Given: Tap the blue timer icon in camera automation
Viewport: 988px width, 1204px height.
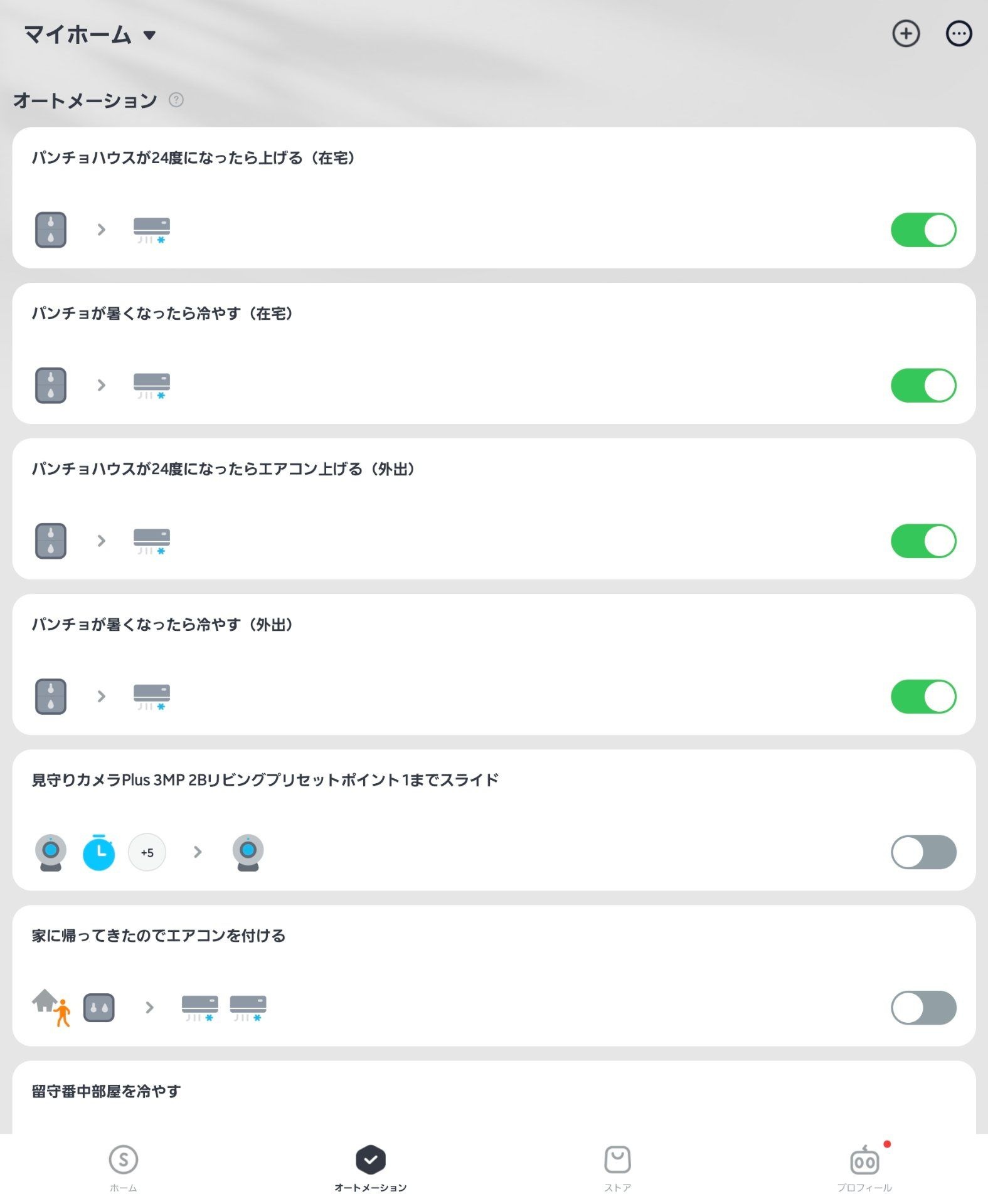Looking at the screenshot, I should (99, 852).
